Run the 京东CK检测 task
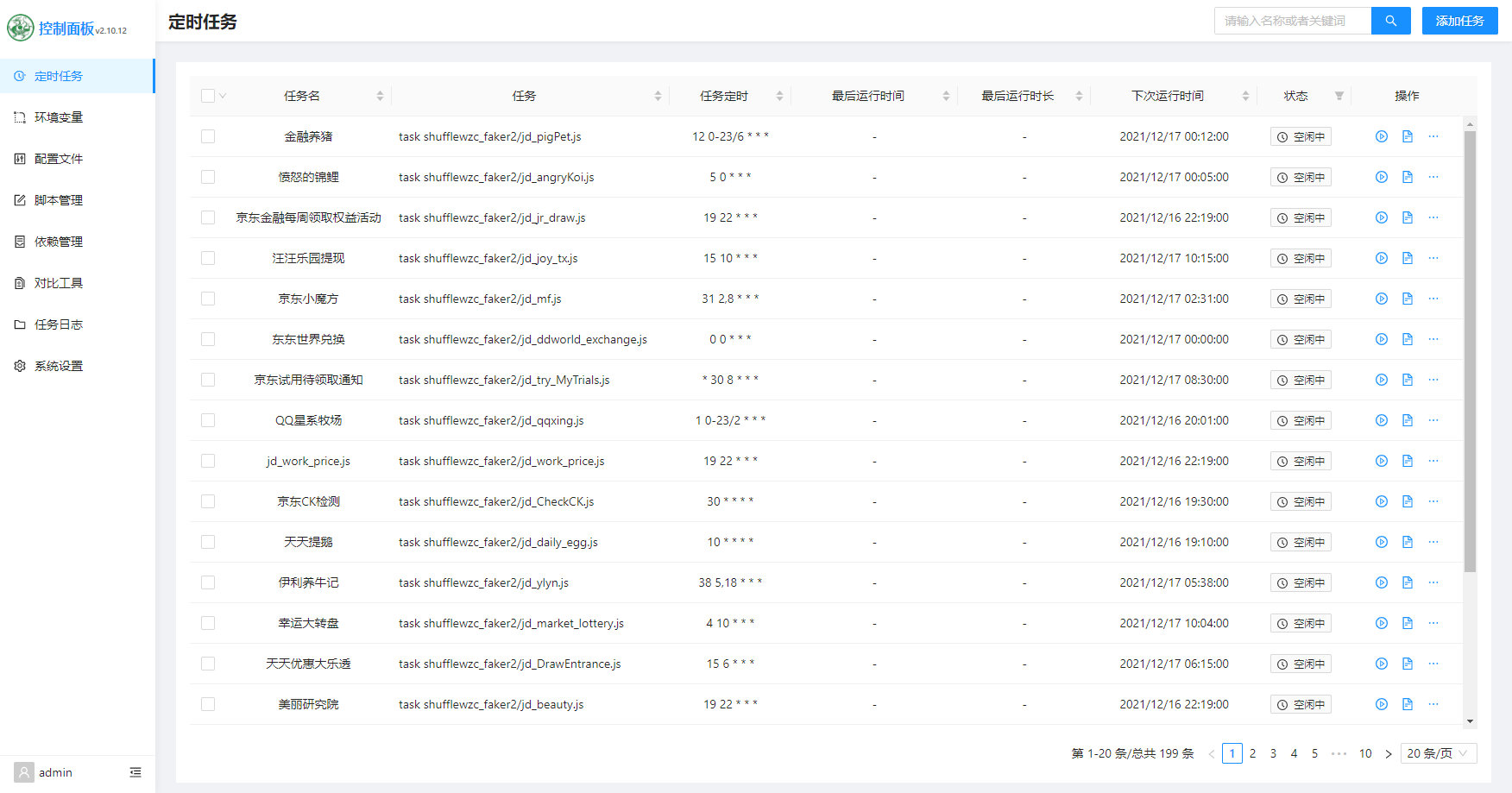1512x793 pixels. (x=1381, y=501)
